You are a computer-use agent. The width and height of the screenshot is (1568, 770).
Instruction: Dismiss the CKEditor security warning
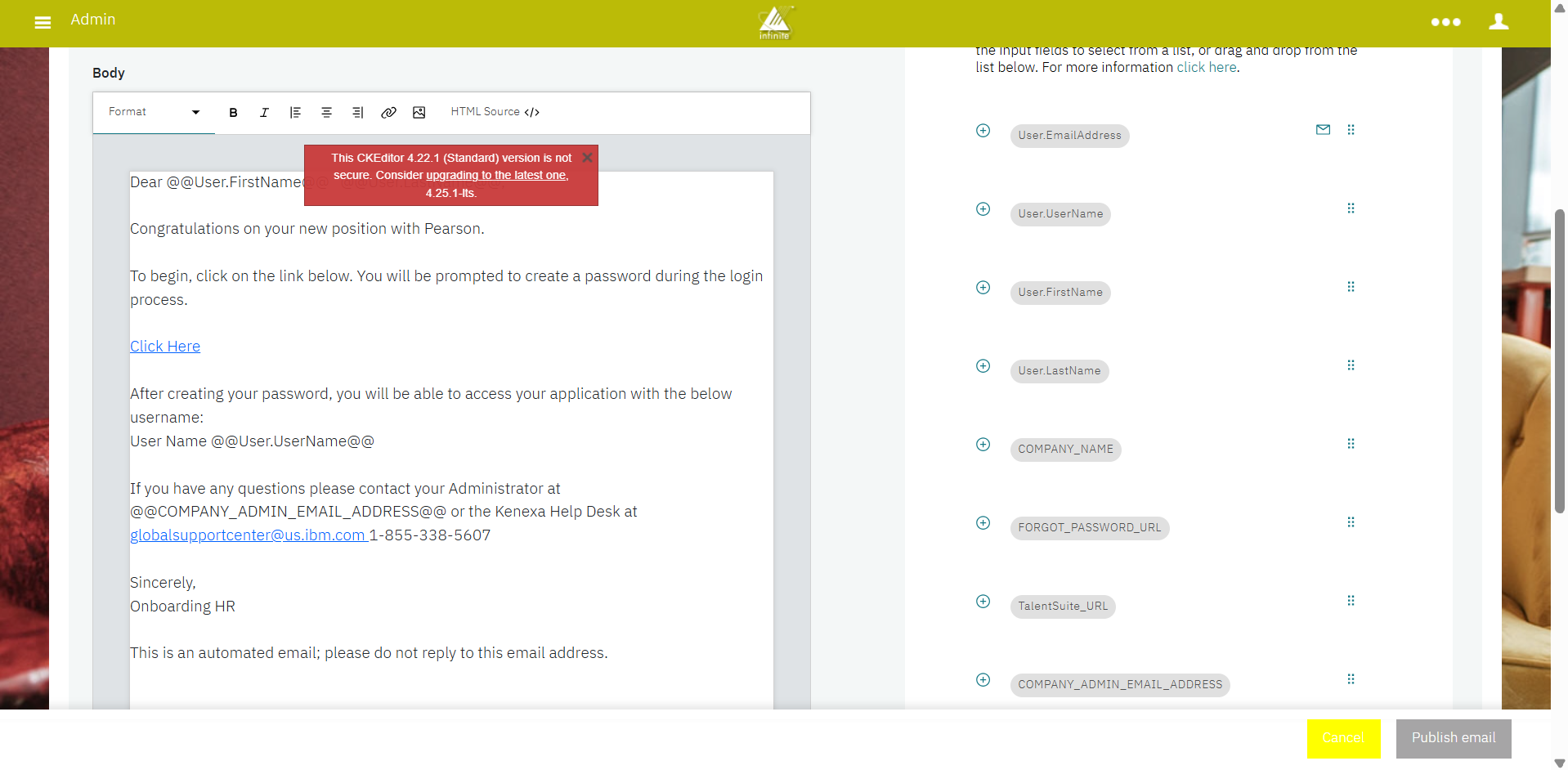pos(586,158)
